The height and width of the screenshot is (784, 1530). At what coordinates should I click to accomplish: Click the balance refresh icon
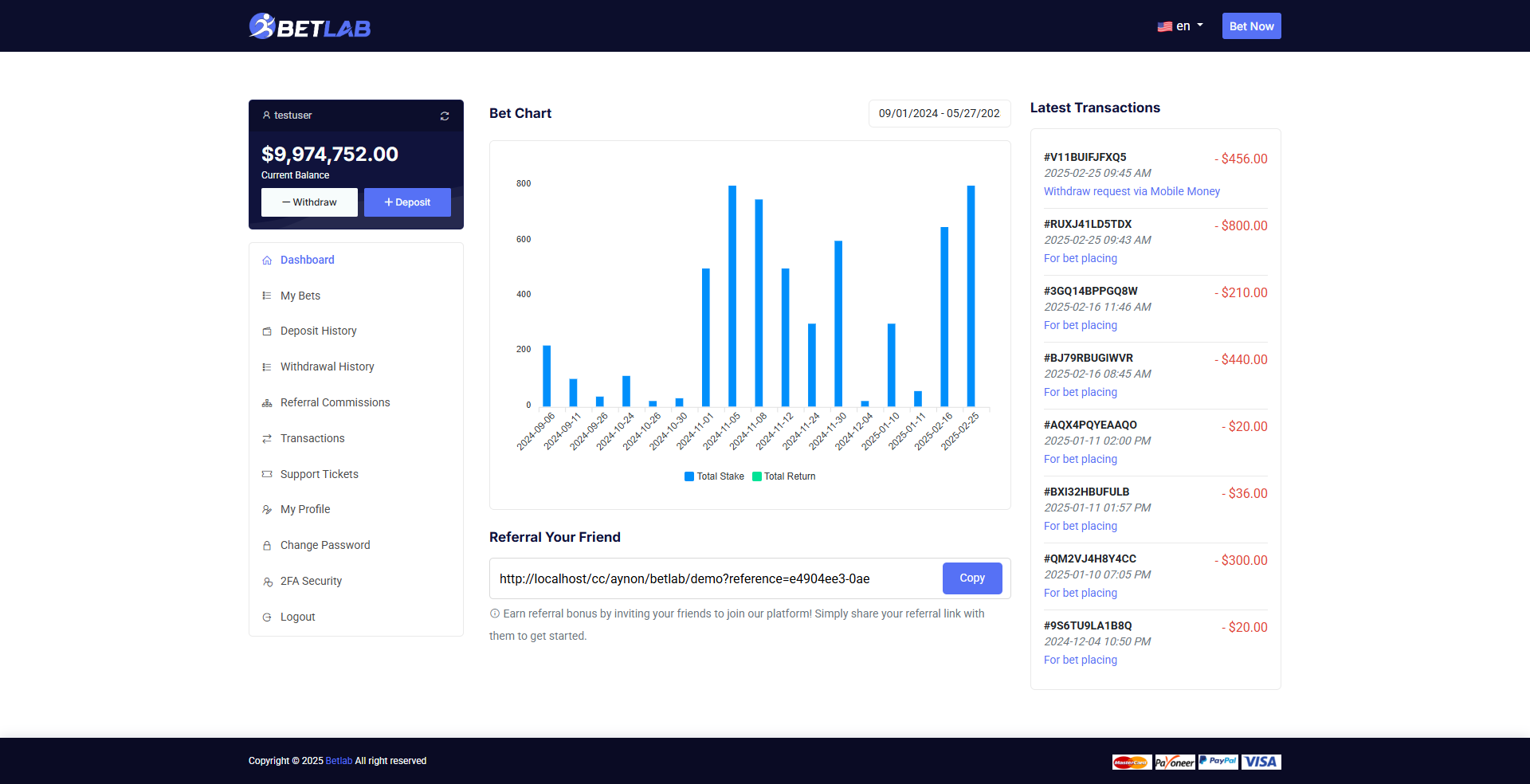coord(445,116)
